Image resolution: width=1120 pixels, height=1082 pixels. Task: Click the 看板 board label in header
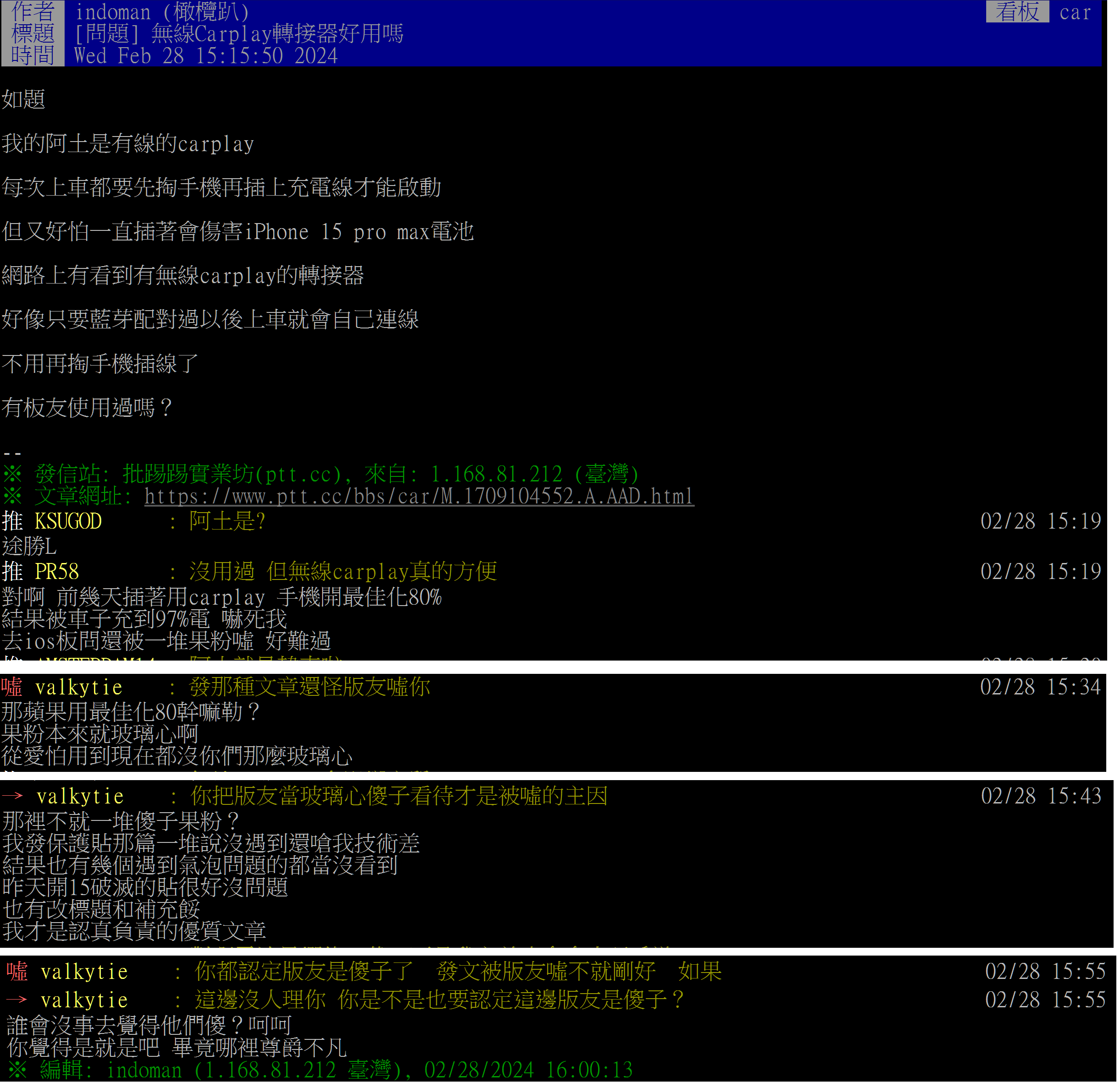click(1017, 11)
